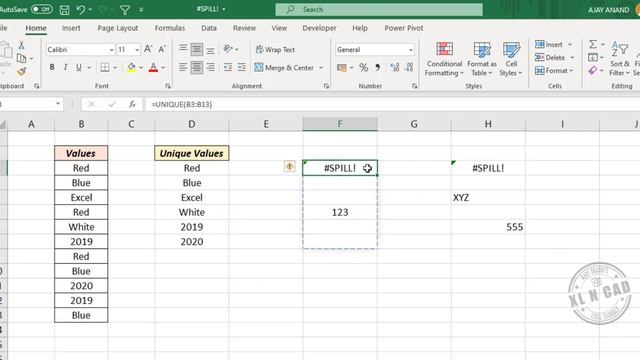The height and width of the screenshot is (360, 640).
Task: Select the Format Painter brush
Action: (x=22, y=72)
